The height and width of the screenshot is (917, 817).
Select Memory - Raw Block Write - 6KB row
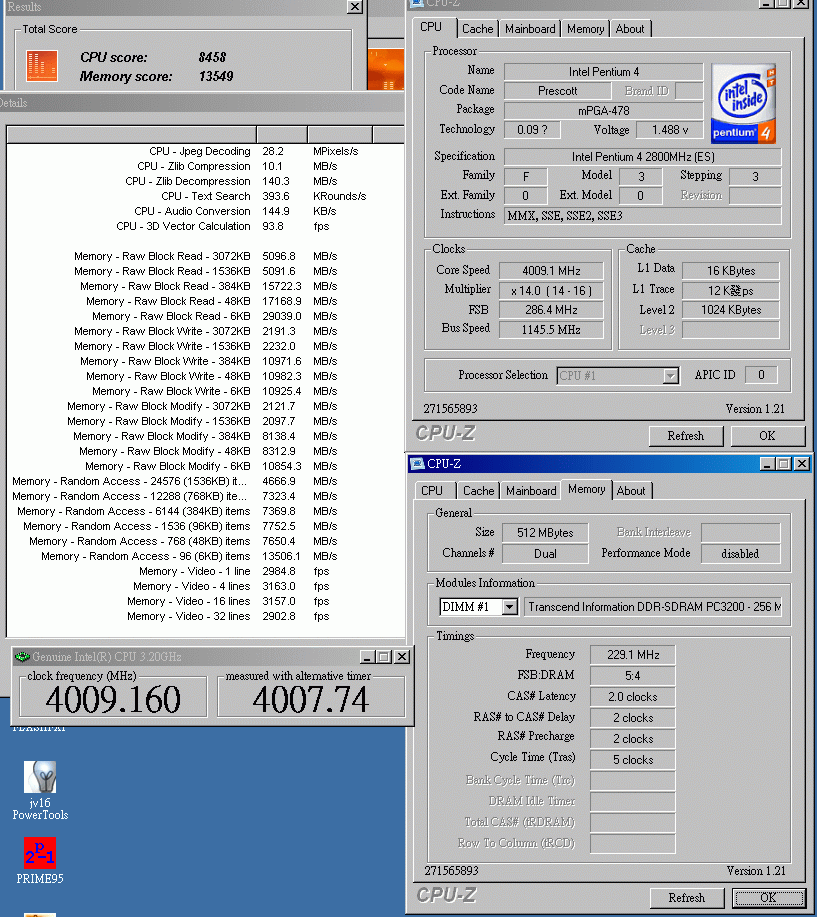[x=205, y=391]
